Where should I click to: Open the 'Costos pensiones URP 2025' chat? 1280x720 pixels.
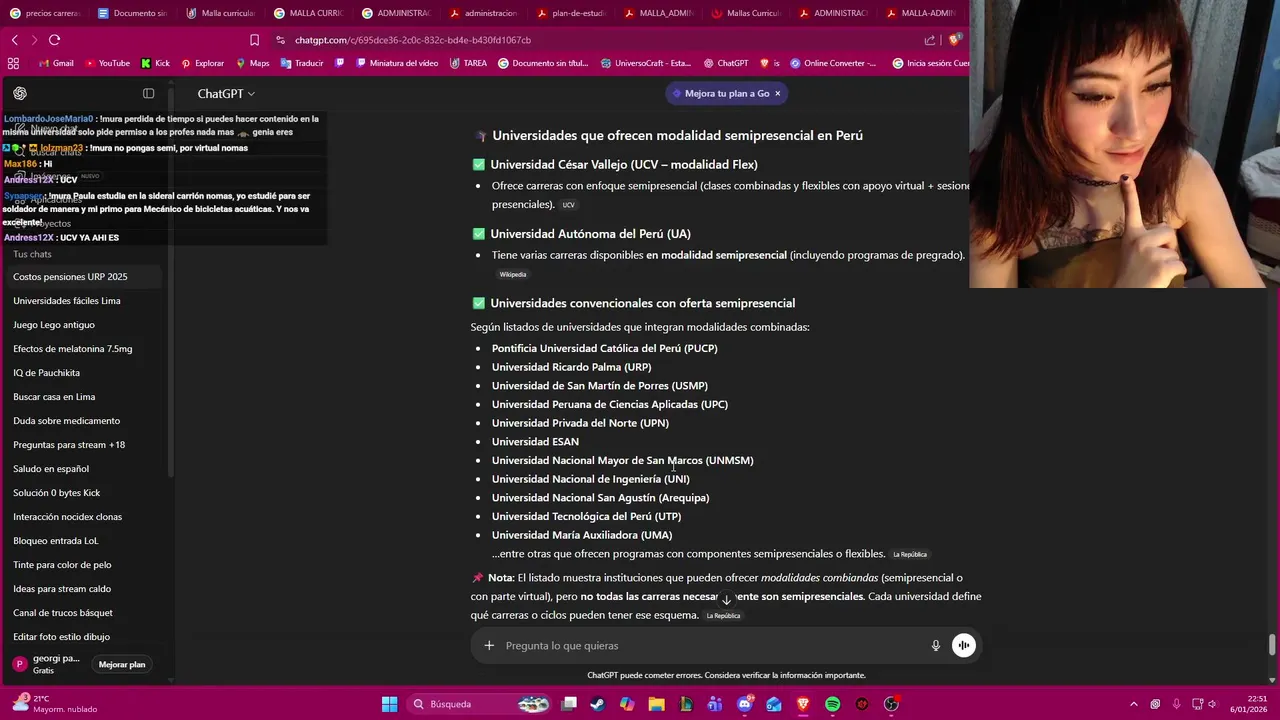coord(84,276)
